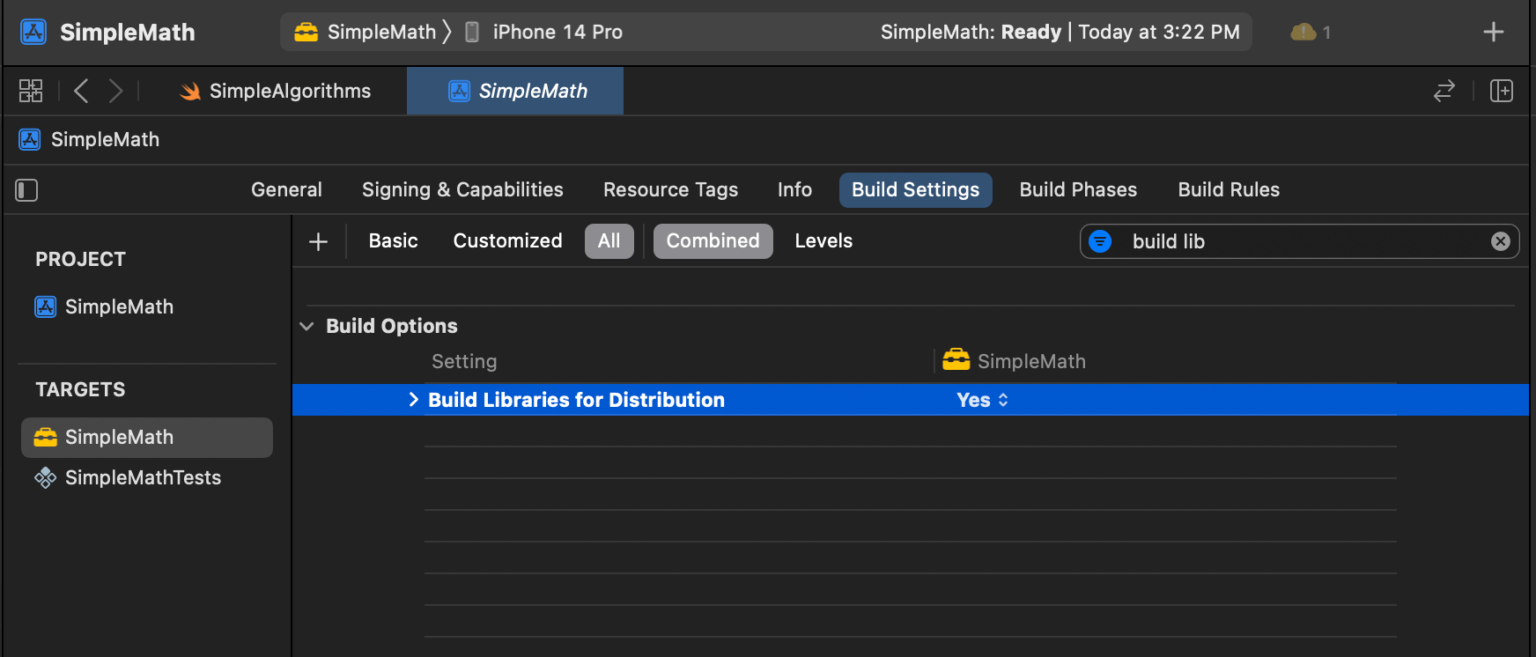Select the SimpleMath editor tab

(515, 91)
